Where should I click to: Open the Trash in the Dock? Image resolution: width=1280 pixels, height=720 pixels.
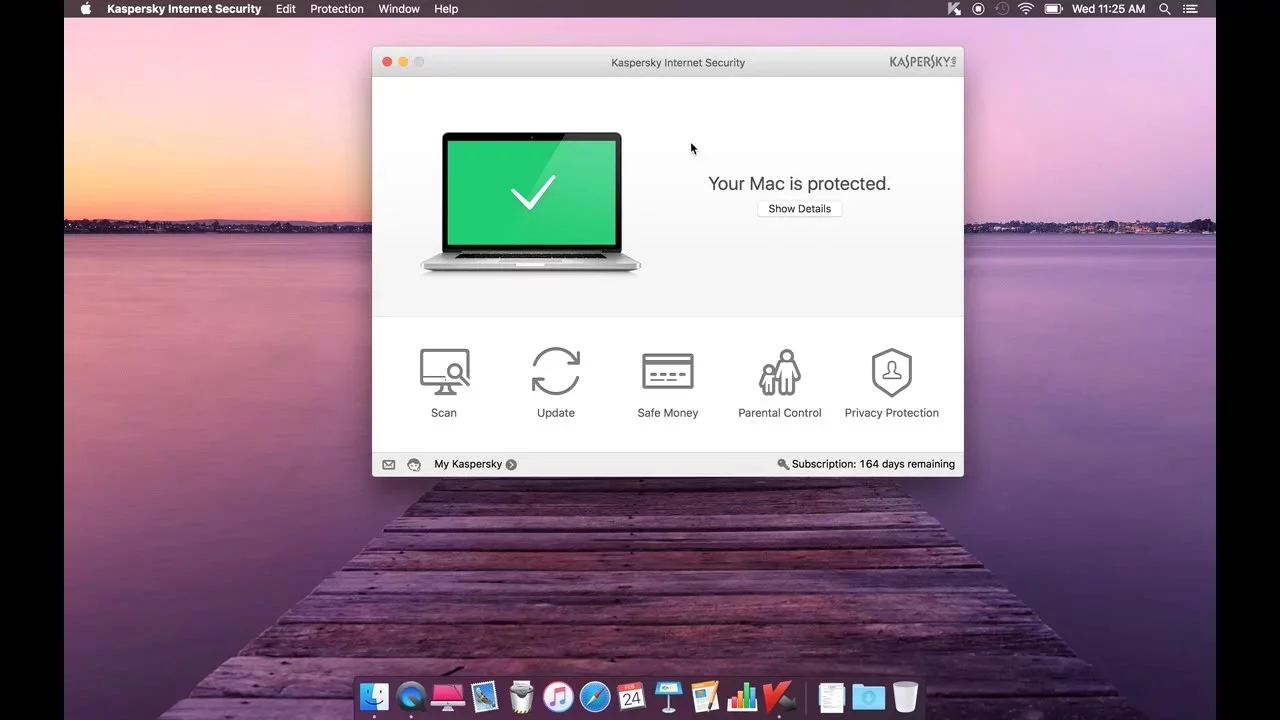[x=905, y=696]
